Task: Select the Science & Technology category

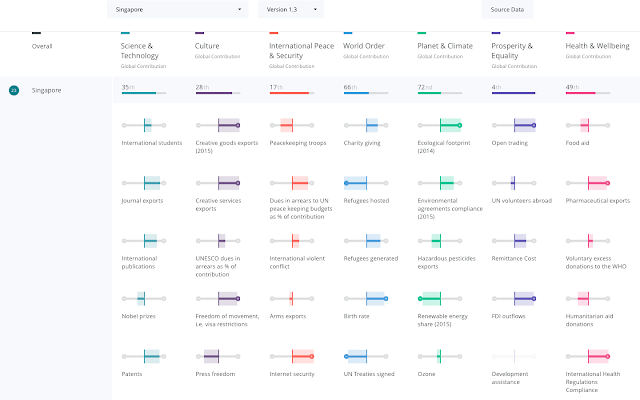Action: 140,51
